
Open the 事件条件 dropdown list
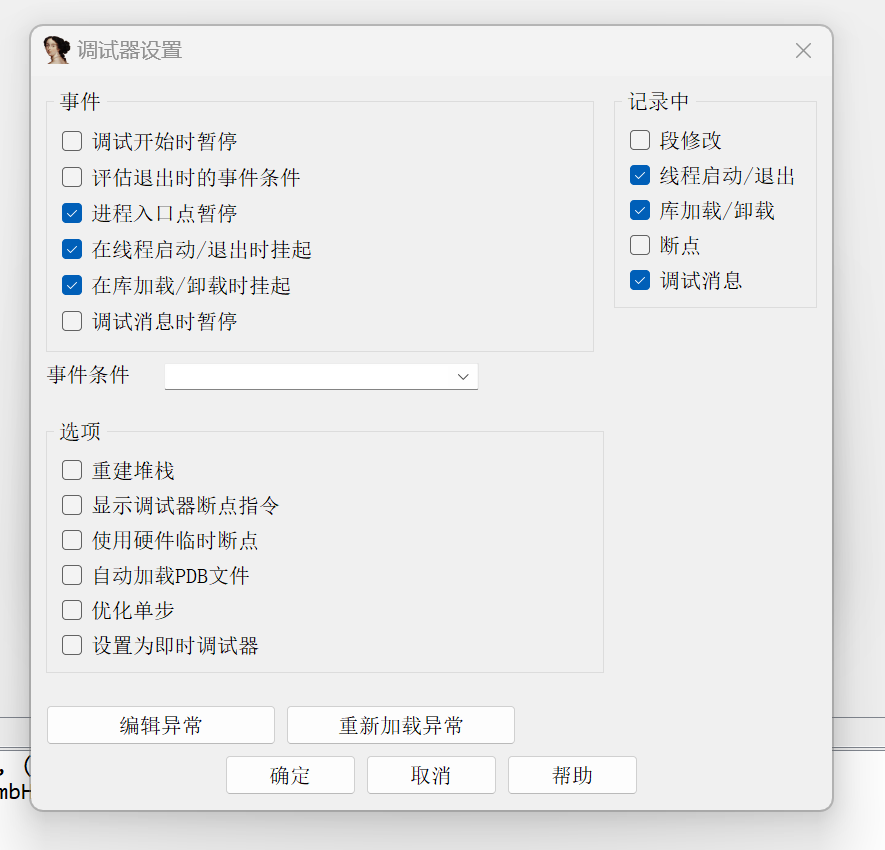coord(462,377)
